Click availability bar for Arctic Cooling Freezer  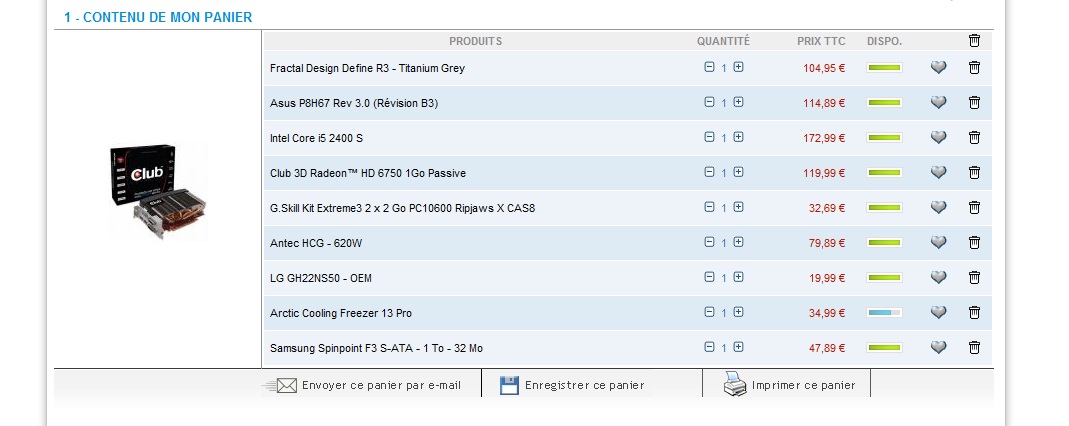tap(884, 313)
